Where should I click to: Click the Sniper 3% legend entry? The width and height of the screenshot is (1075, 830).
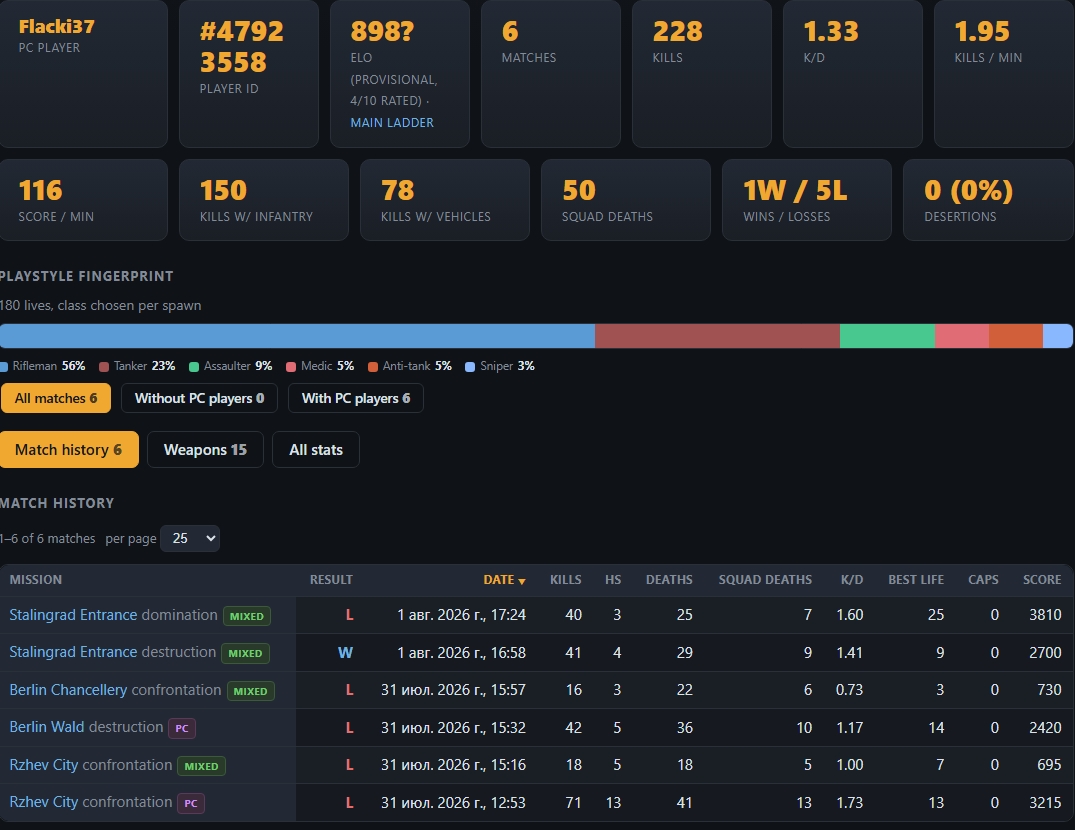500,366
